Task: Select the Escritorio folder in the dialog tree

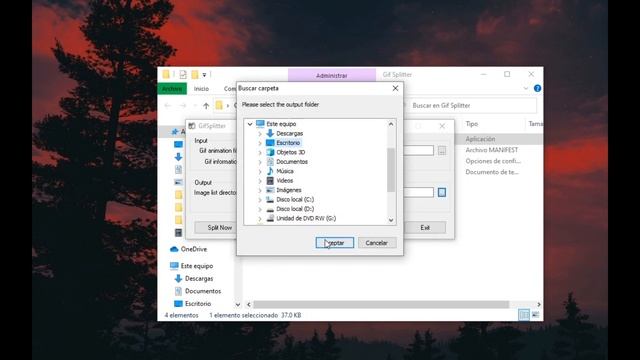Action: [288, 143]
